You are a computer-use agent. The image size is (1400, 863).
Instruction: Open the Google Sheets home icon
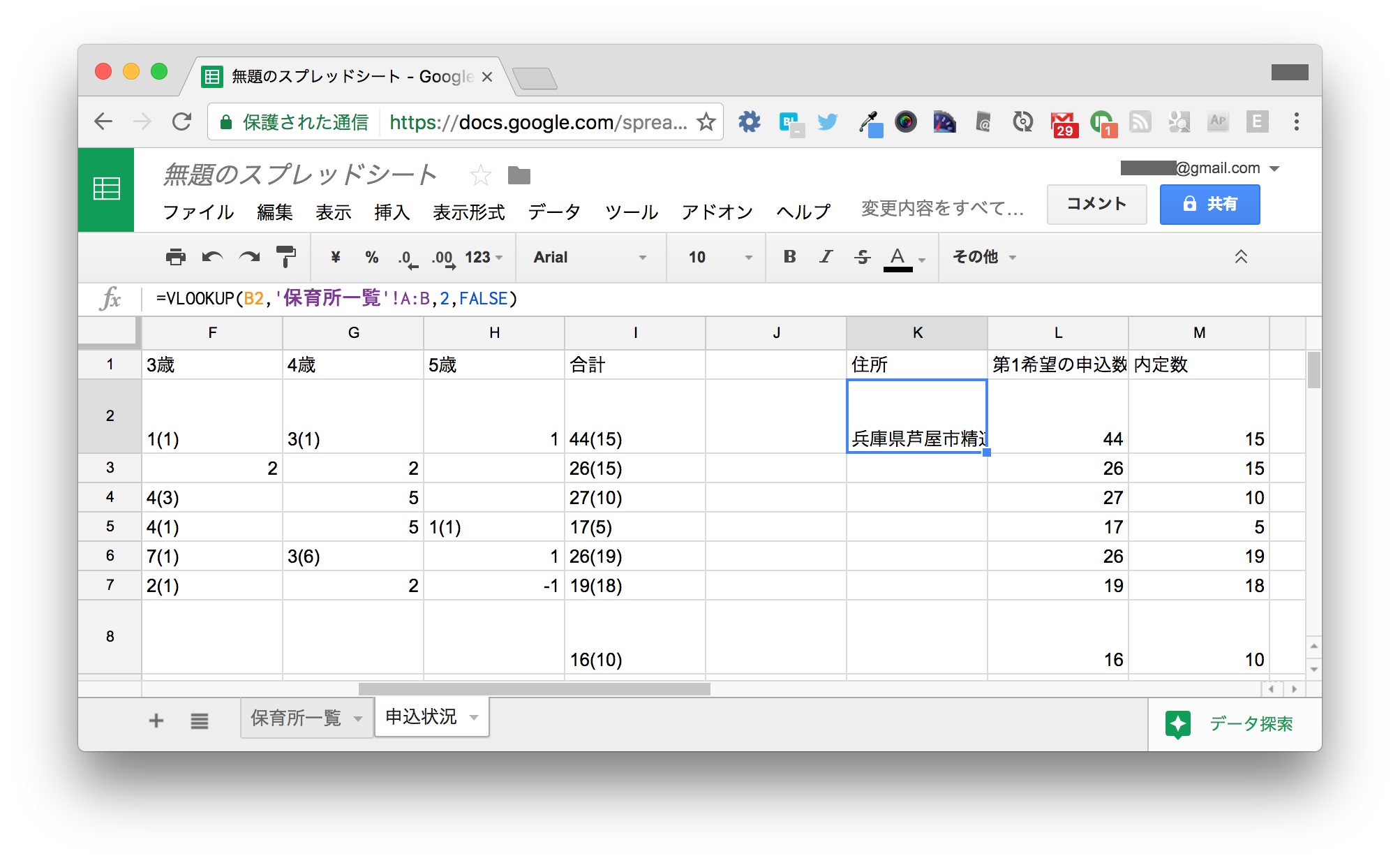click(106, 189)
